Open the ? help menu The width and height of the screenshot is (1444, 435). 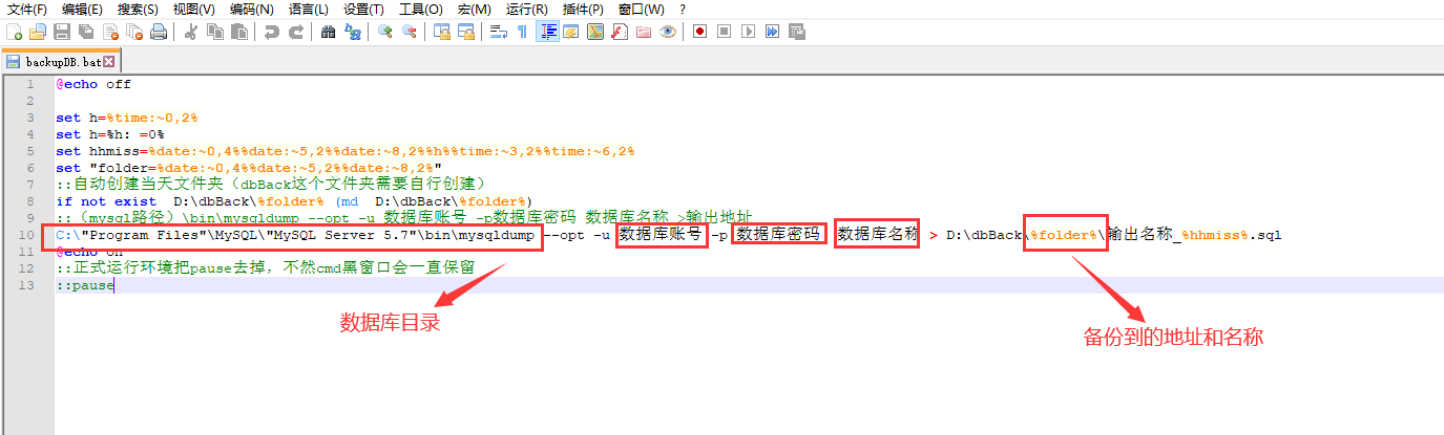click(682, 9)
